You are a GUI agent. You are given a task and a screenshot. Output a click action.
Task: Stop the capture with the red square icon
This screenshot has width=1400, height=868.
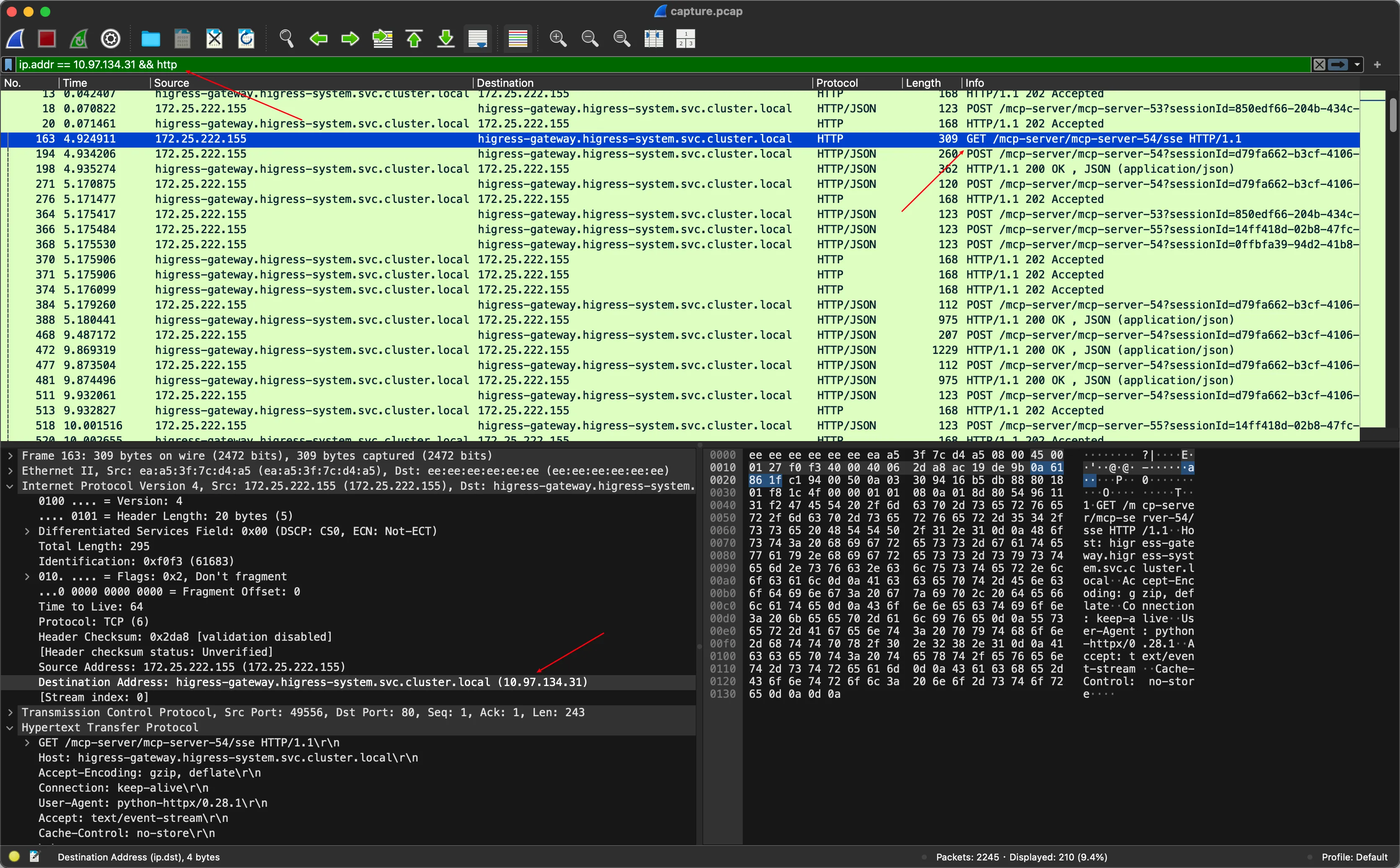click(47, 39)
